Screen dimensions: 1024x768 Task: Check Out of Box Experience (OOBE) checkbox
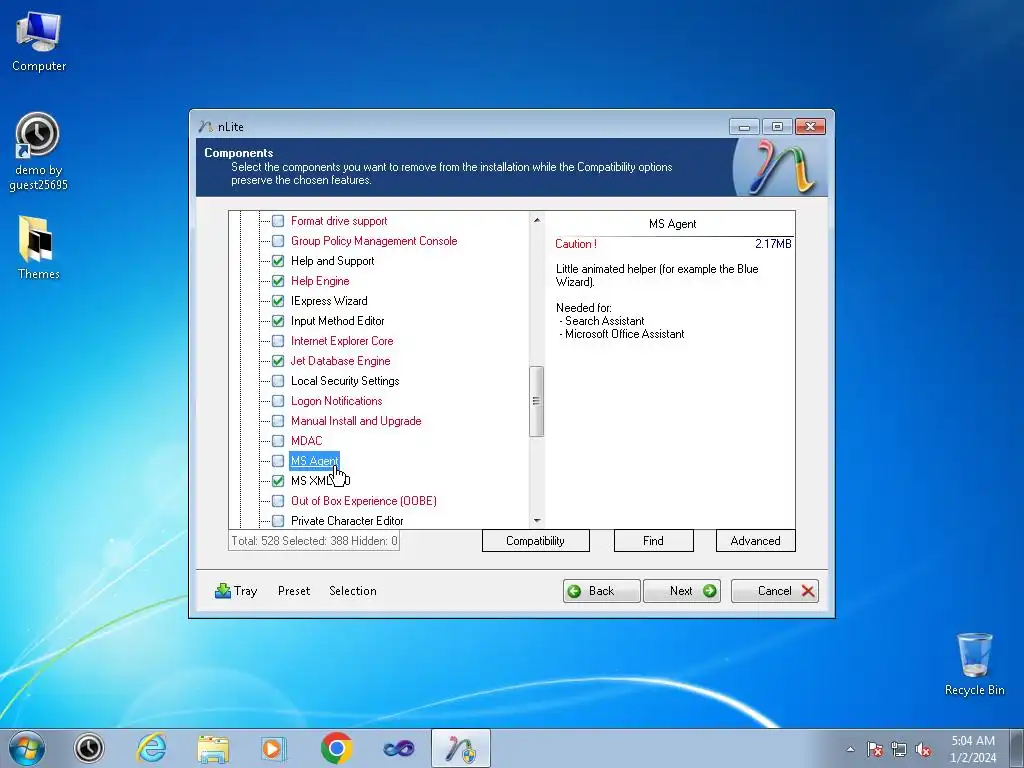(x=278, y=501)
